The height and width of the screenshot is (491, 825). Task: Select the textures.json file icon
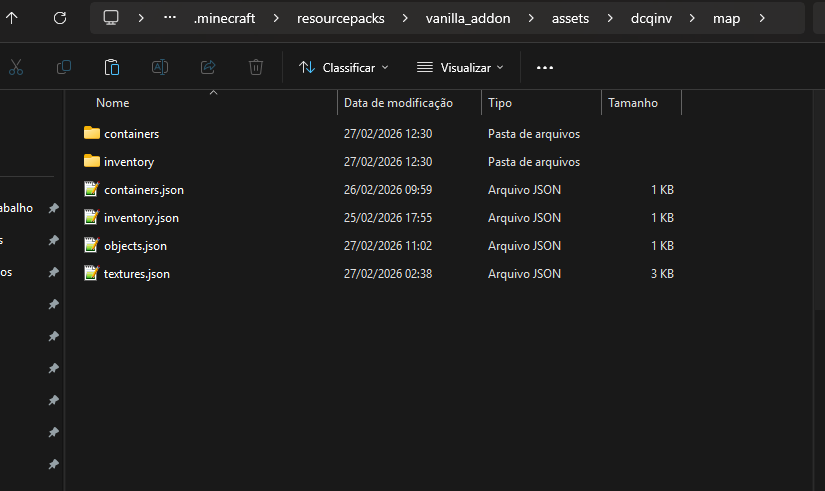[x=92, y=273]
